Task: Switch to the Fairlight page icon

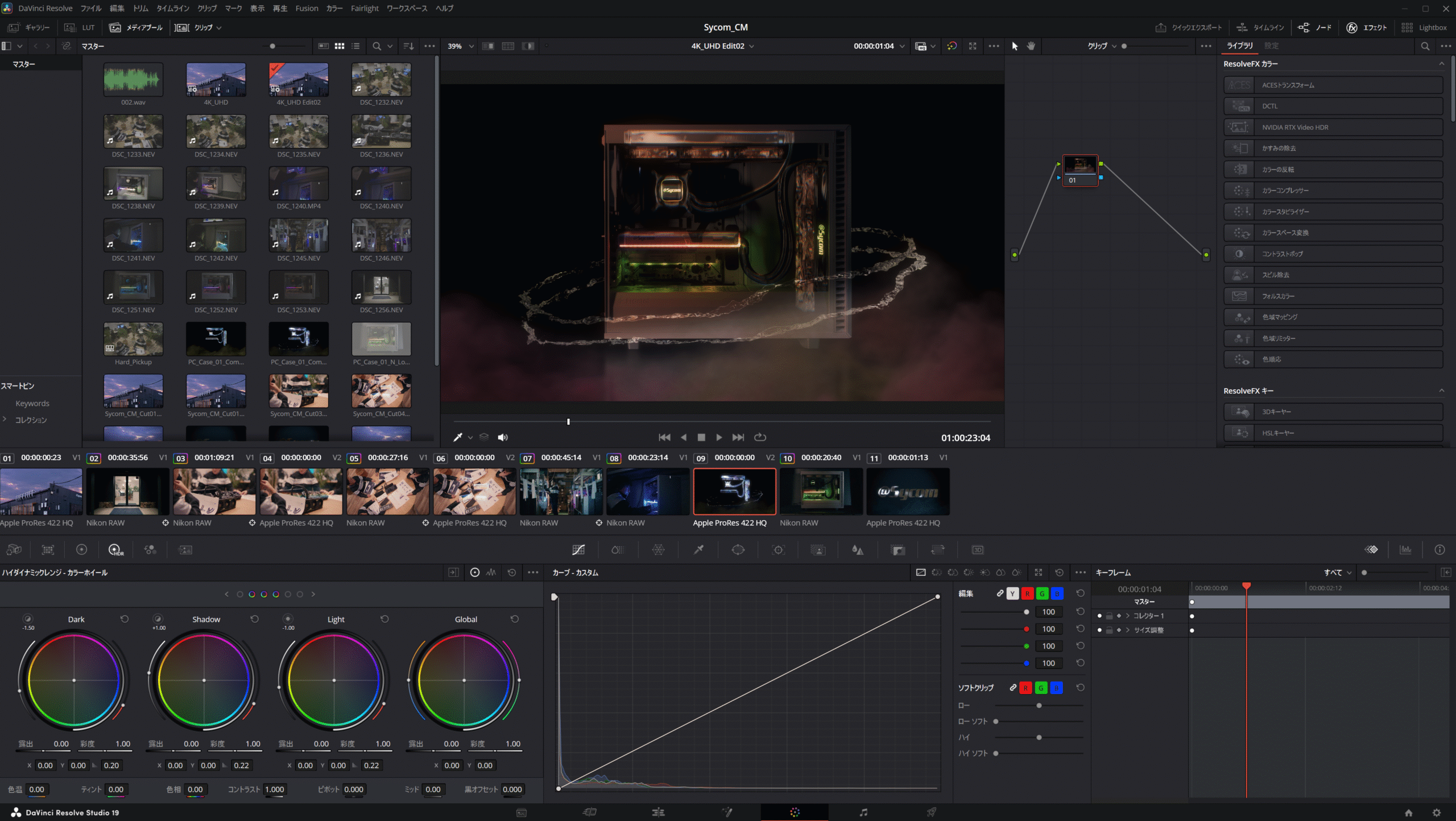Action: pyautogui.click(x=863, y=812)
